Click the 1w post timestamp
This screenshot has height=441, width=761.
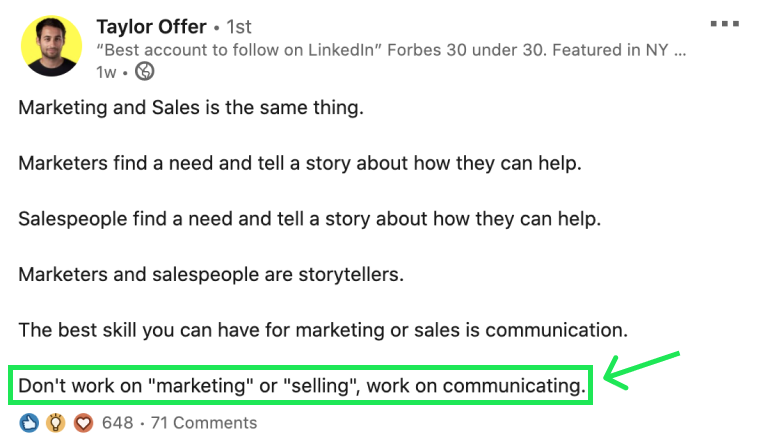(x=108, y=70)
